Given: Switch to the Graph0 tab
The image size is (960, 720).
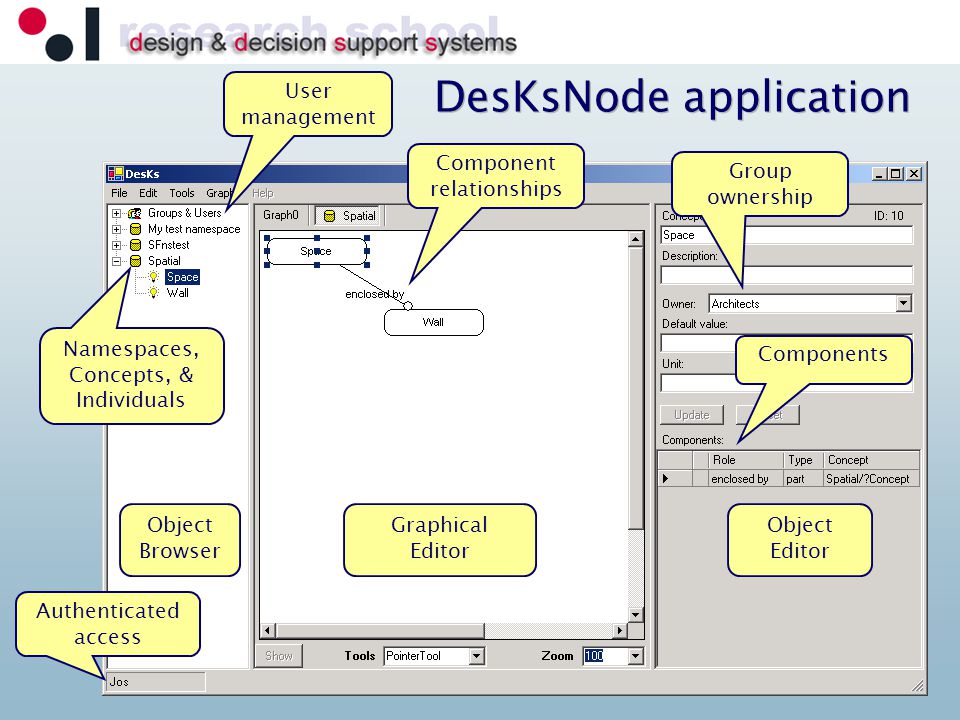Looking at the screenshot, I should pyautogui.click(x=280, y=215).
